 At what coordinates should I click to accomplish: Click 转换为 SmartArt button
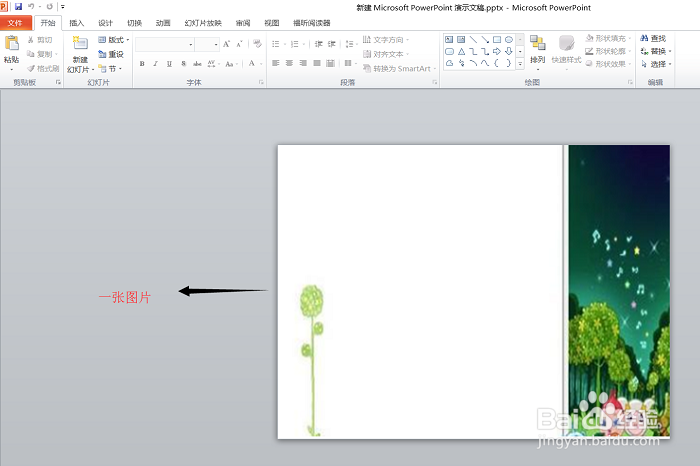pos(399,68)
